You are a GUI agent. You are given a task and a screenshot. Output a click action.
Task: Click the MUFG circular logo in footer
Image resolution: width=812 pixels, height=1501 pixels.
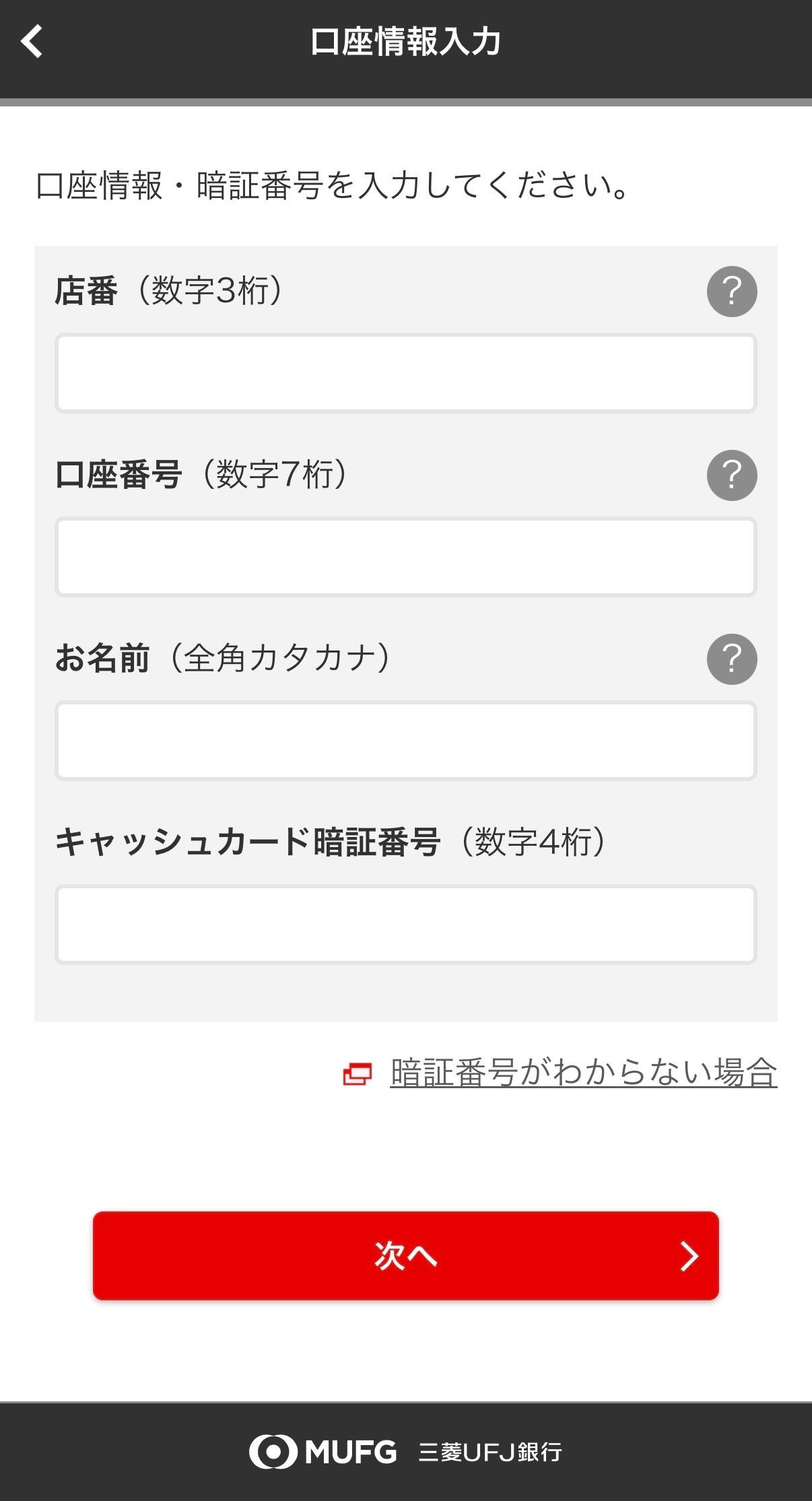point(273,1451)
